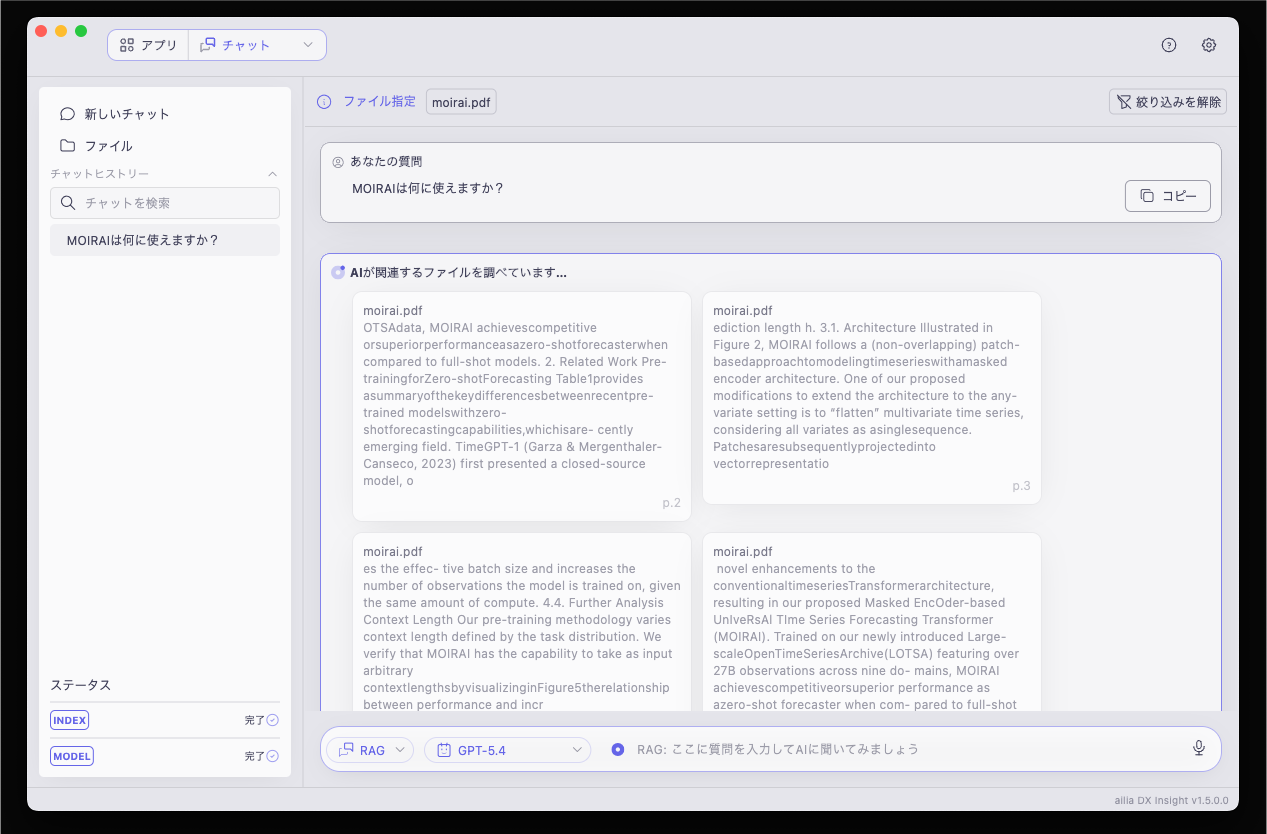The height and width of the screenshot is (834, 1267).
Task: Select MOIRAIは何に使えますか？ chat history item
Action: [165, 240]
